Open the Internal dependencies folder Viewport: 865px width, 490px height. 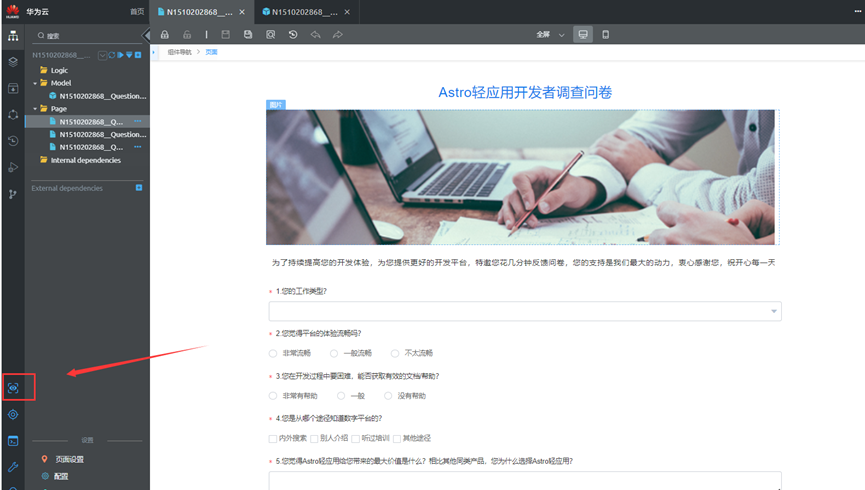(86, 160)
